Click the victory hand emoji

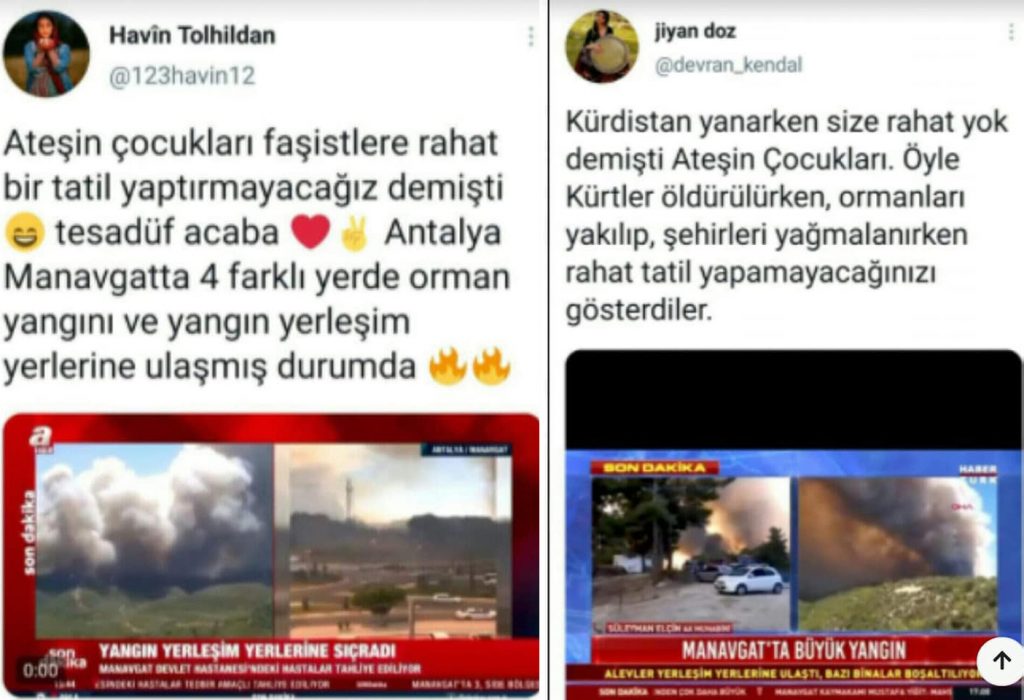(355, 234)
